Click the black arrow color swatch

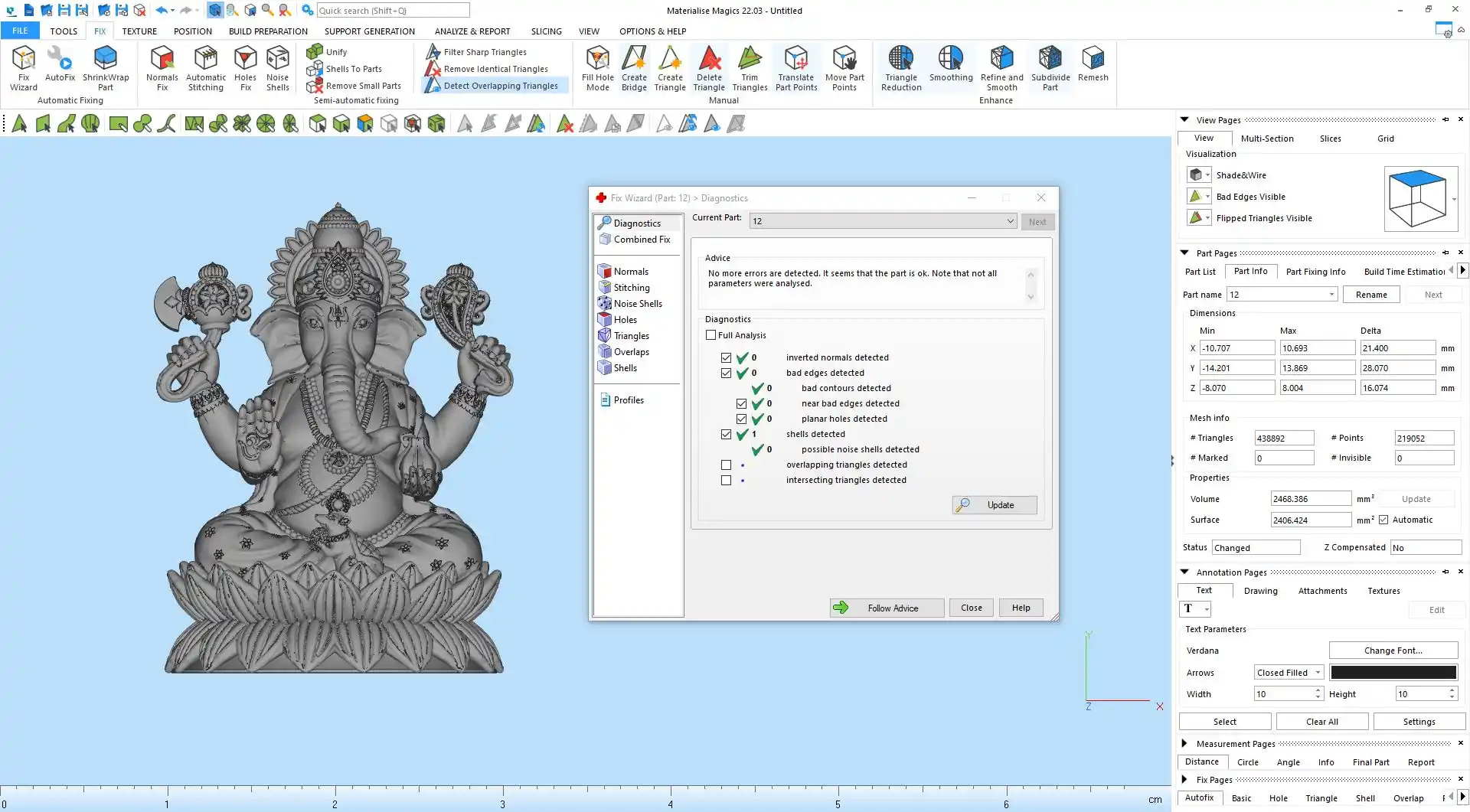tap(1393, 673)
